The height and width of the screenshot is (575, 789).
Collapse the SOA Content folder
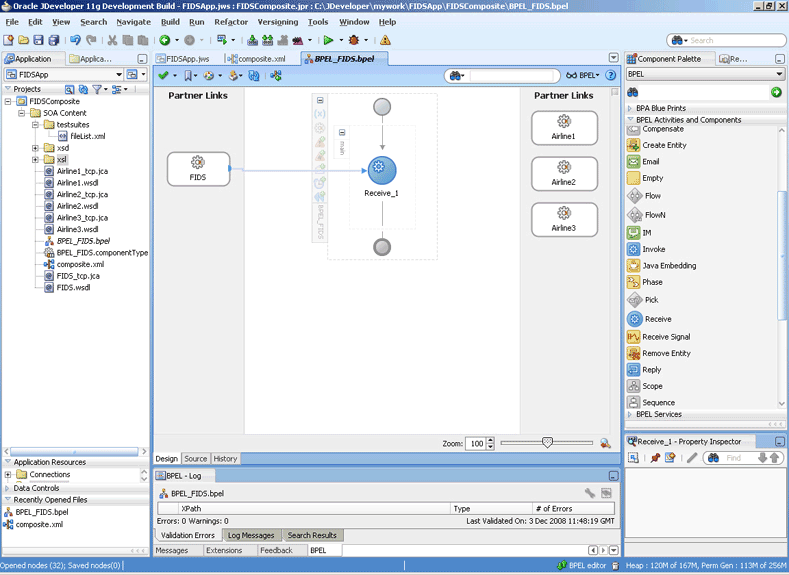coord(22,113)
